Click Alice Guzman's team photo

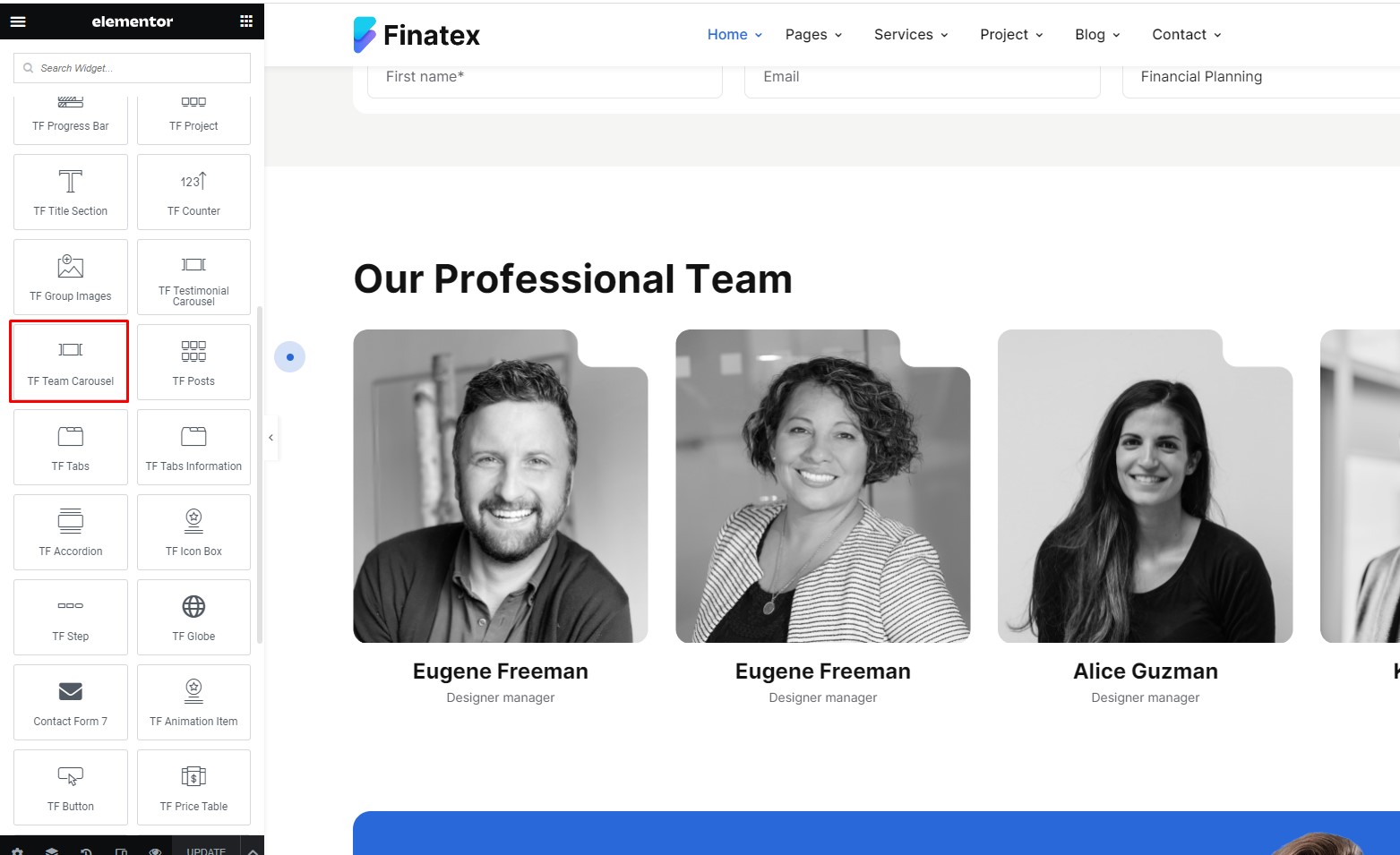click(x=1145, y=486)
